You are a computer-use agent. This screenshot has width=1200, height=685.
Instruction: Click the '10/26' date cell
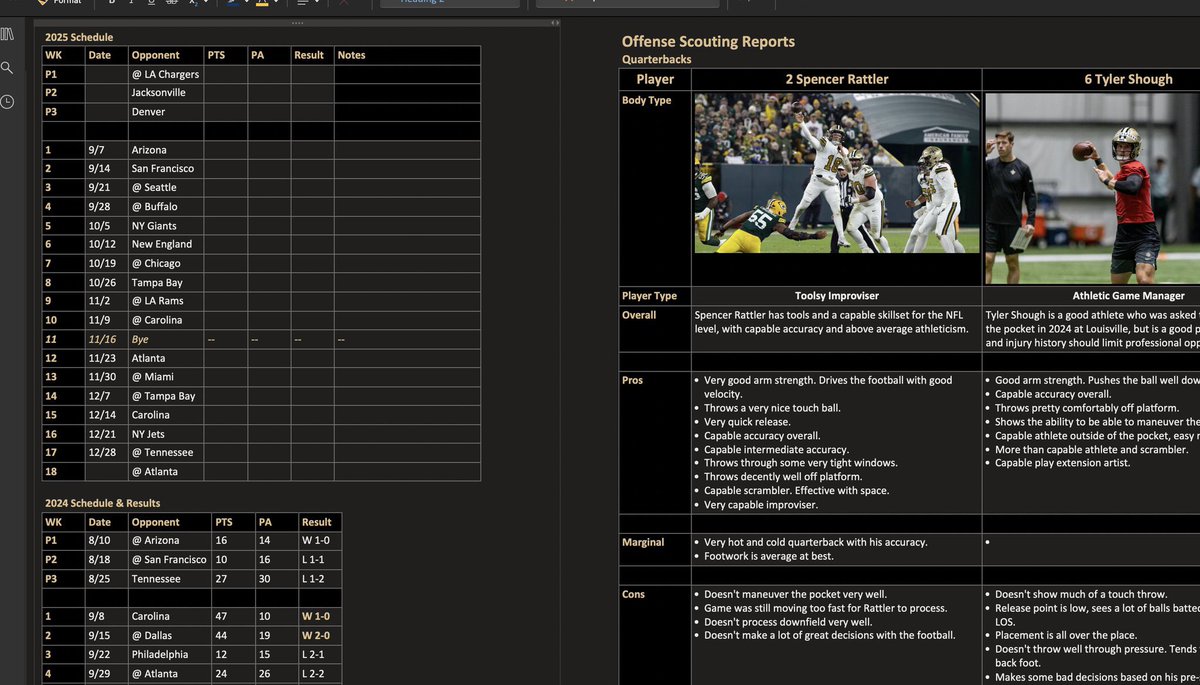(100, 282)
